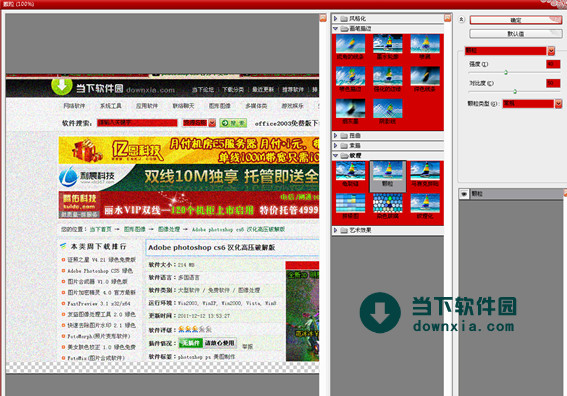Click the 强度 (Intensity) slider handle
567x396 pixels.
(x=506, y=73)
